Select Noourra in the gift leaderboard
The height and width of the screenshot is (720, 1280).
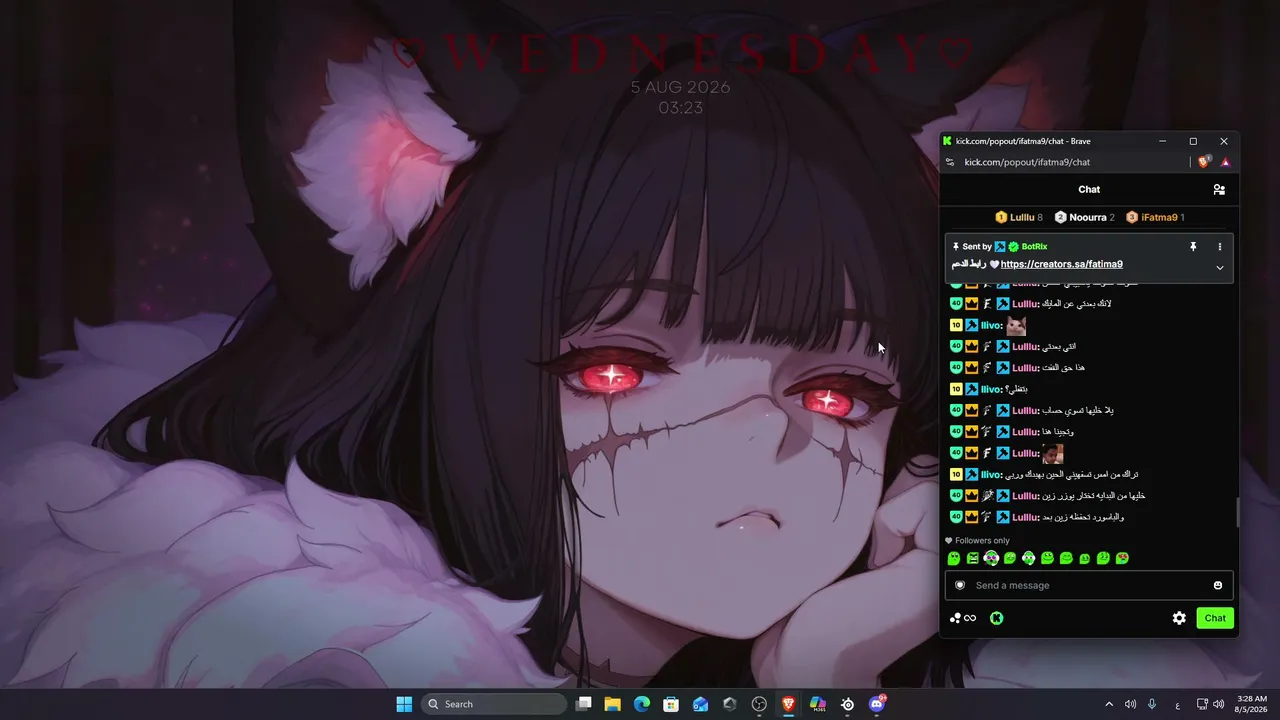point(1085,217)
